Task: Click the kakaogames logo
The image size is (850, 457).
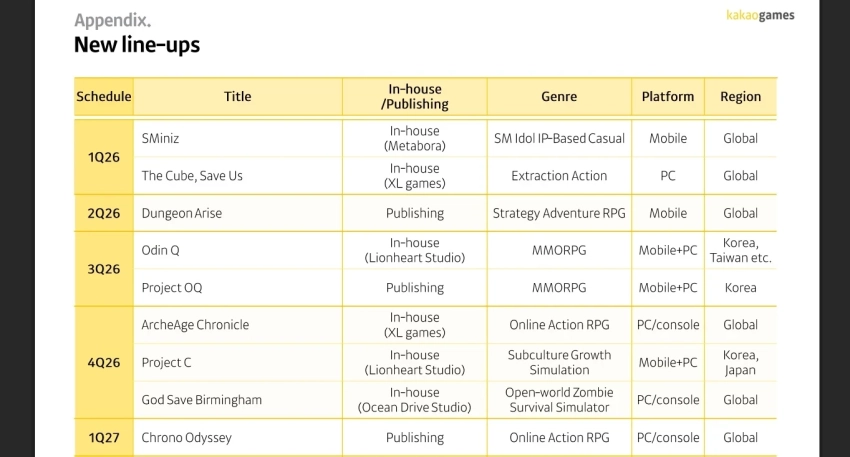Action: point(760,16)
